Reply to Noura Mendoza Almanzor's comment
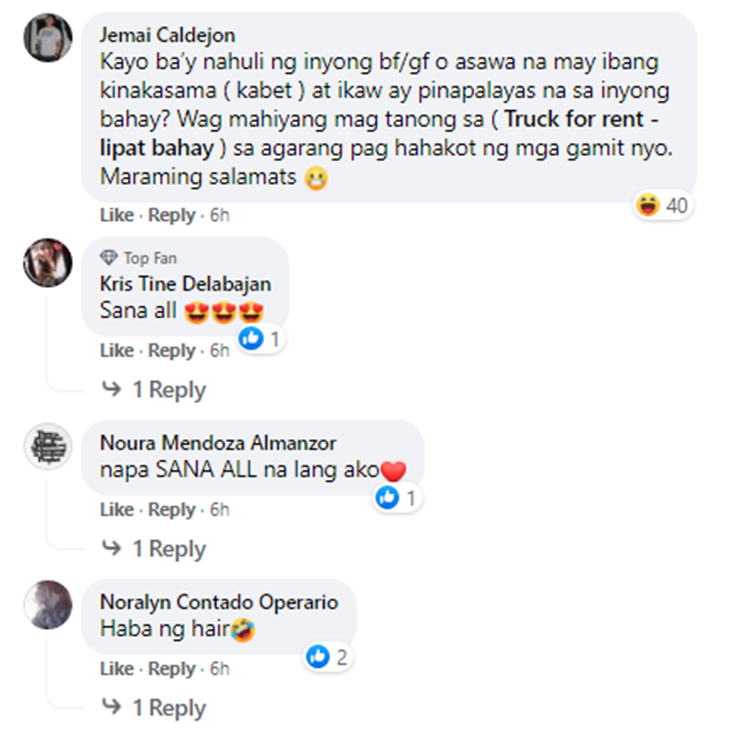 point(172,510)
